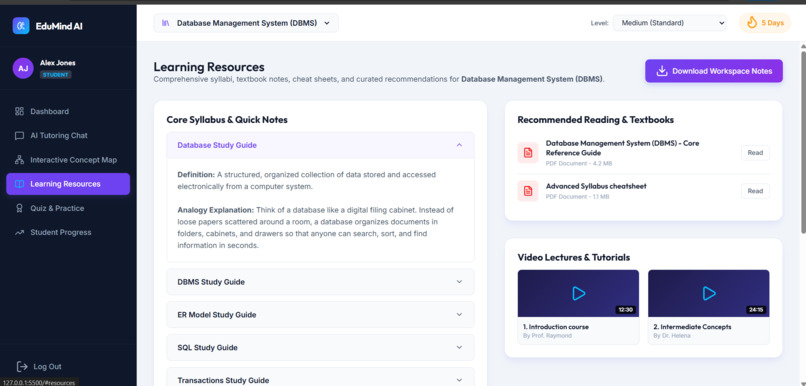
Task: Click the Log Out arrow icon
Action: [x=22, y=366]
